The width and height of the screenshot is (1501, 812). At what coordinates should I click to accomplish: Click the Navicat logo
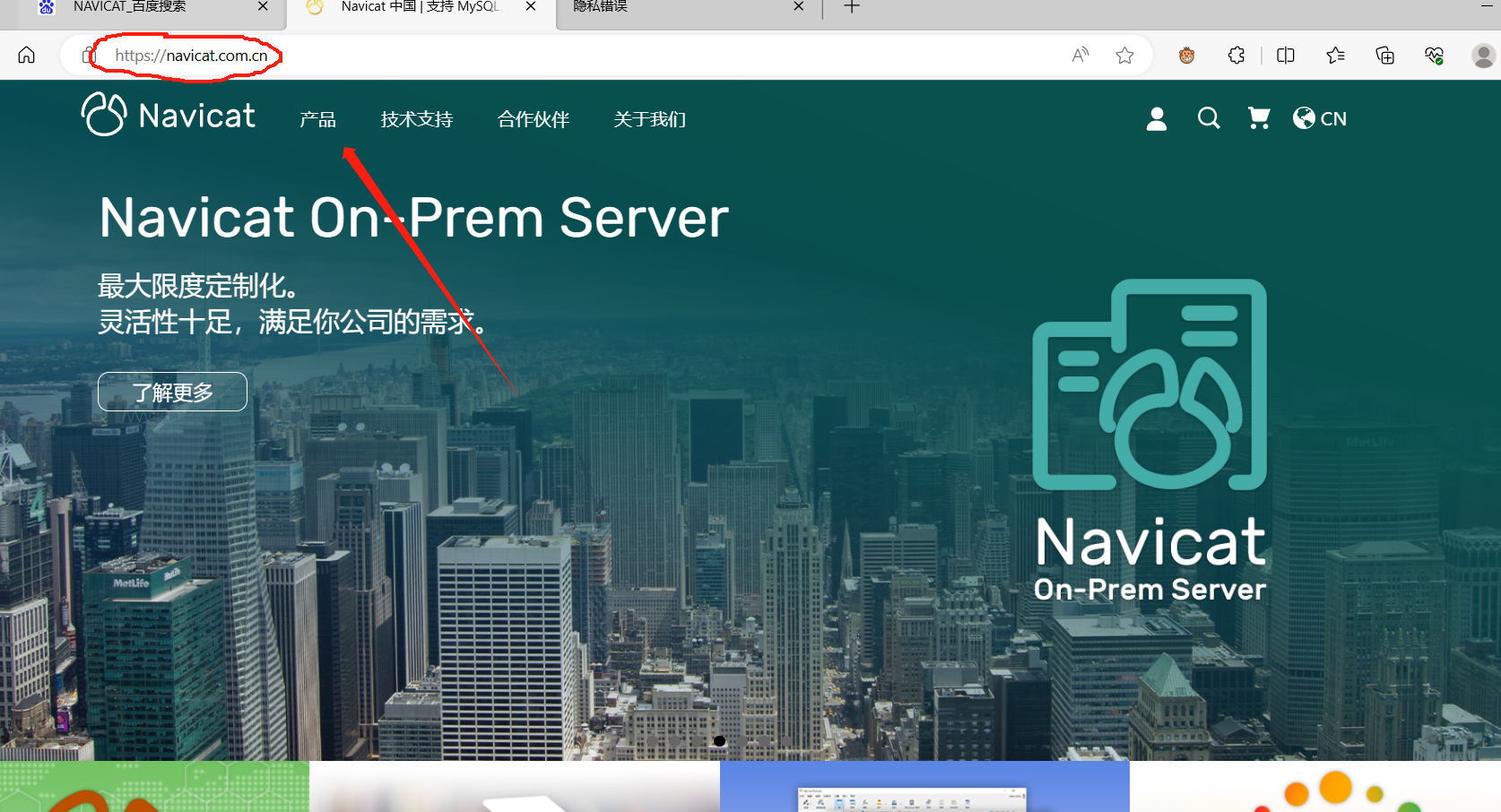[x=169, y=115]
